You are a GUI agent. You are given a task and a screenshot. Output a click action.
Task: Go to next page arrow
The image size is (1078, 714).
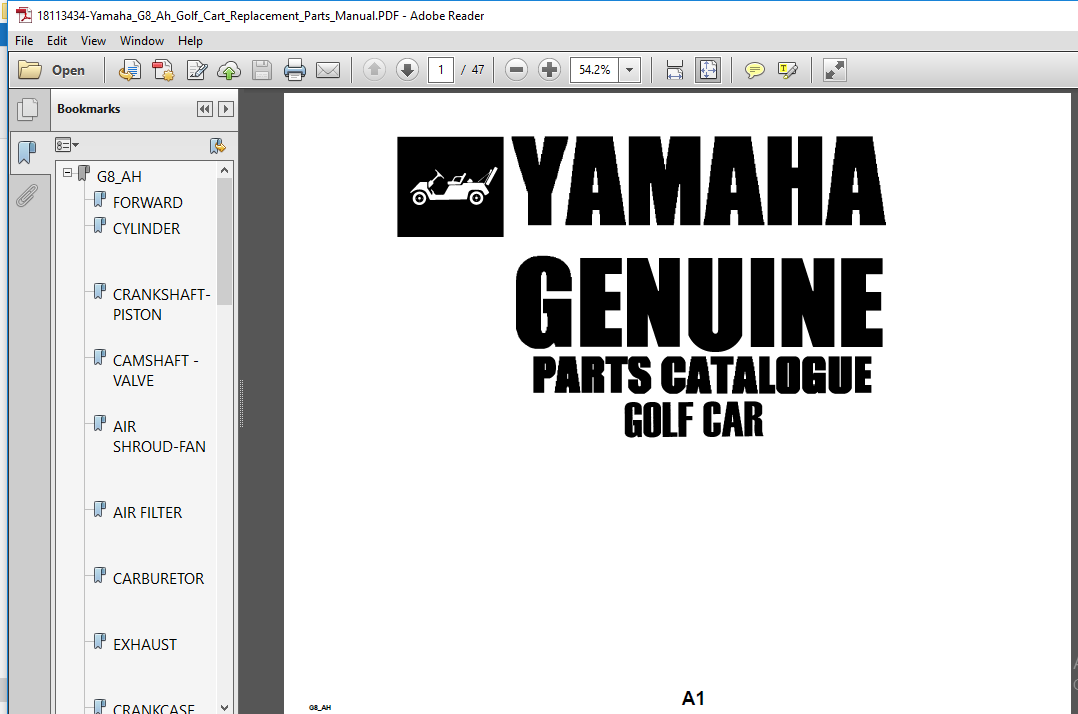point(407,69)
